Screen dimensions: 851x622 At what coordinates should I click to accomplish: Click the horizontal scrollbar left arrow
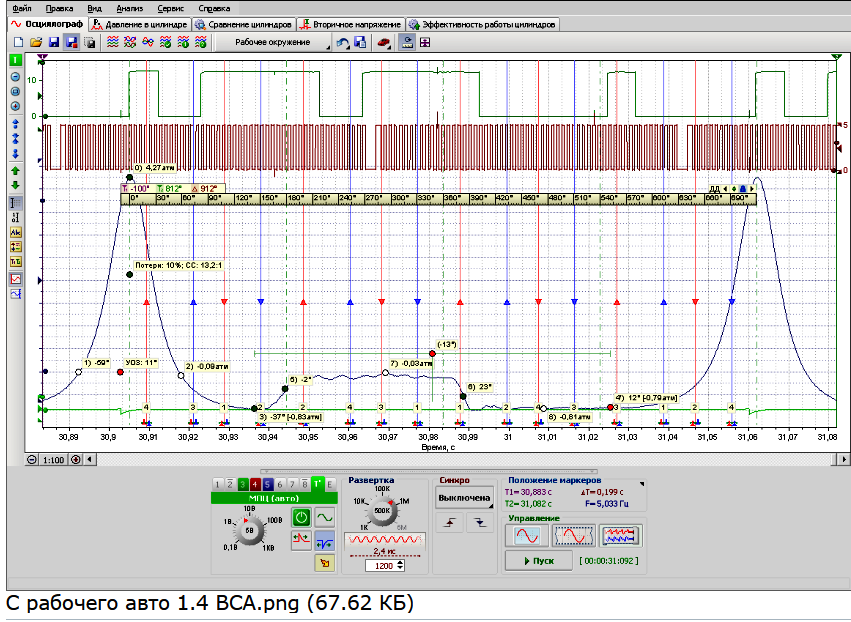coord(90,460)
